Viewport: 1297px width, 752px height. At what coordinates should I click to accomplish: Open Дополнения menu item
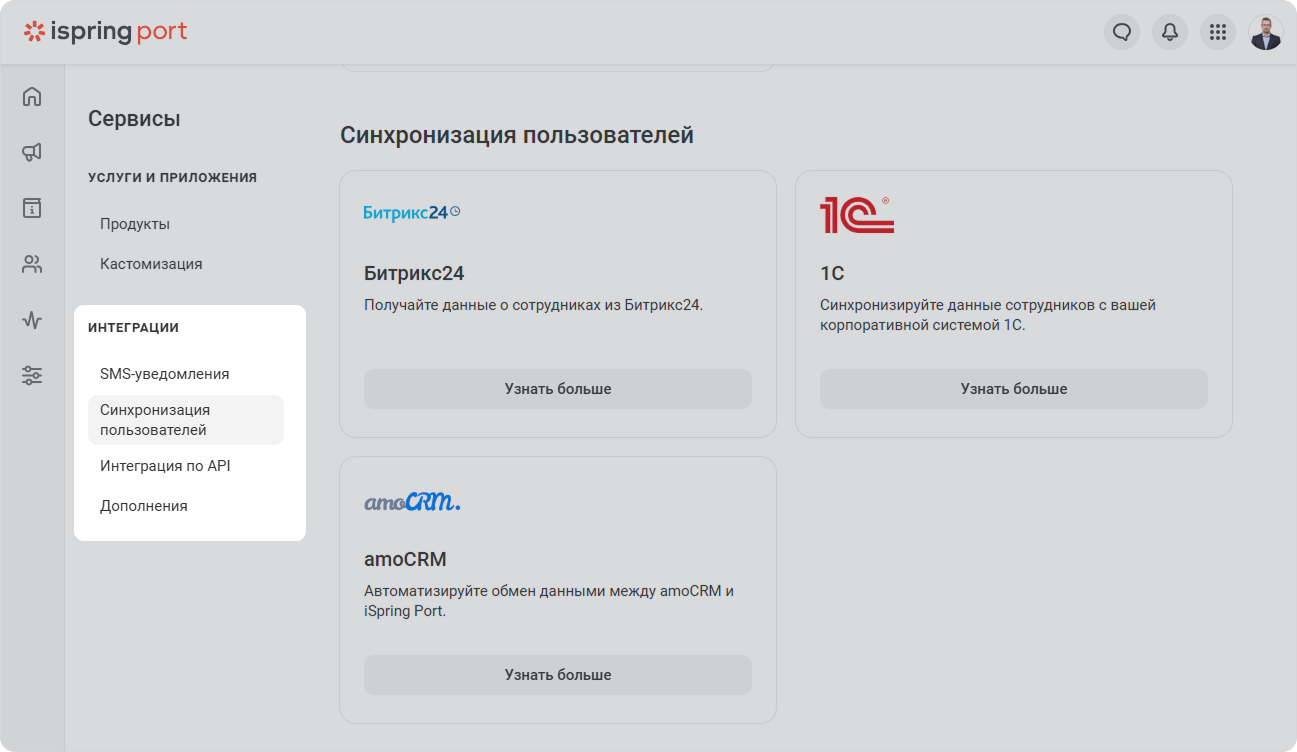pyautogui.click(x=144, y=506)
